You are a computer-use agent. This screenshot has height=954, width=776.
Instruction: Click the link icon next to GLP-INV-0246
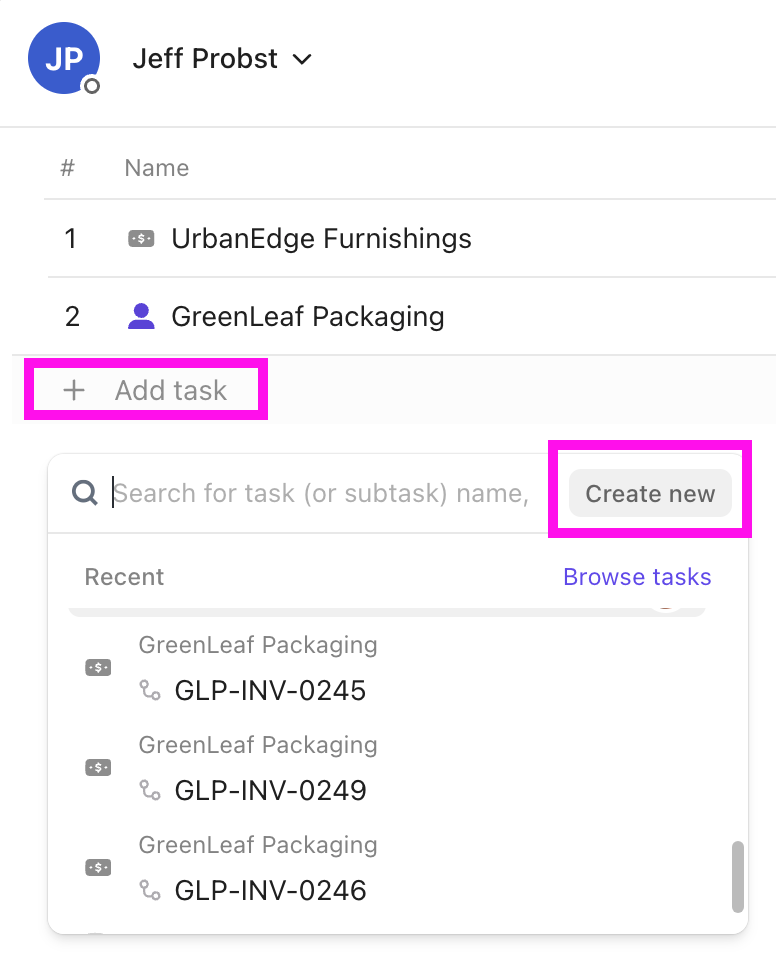(150, 890)
